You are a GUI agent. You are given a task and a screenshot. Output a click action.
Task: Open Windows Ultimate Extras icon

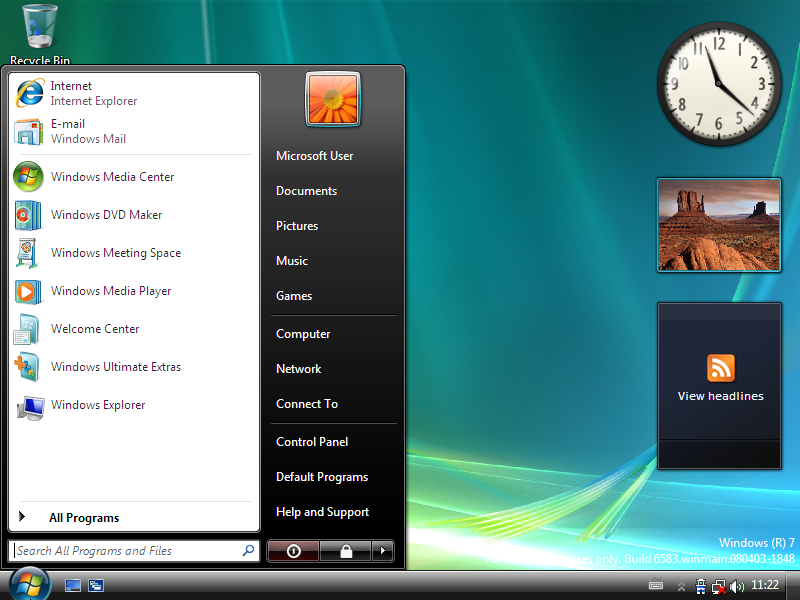(x=27, y=367)
